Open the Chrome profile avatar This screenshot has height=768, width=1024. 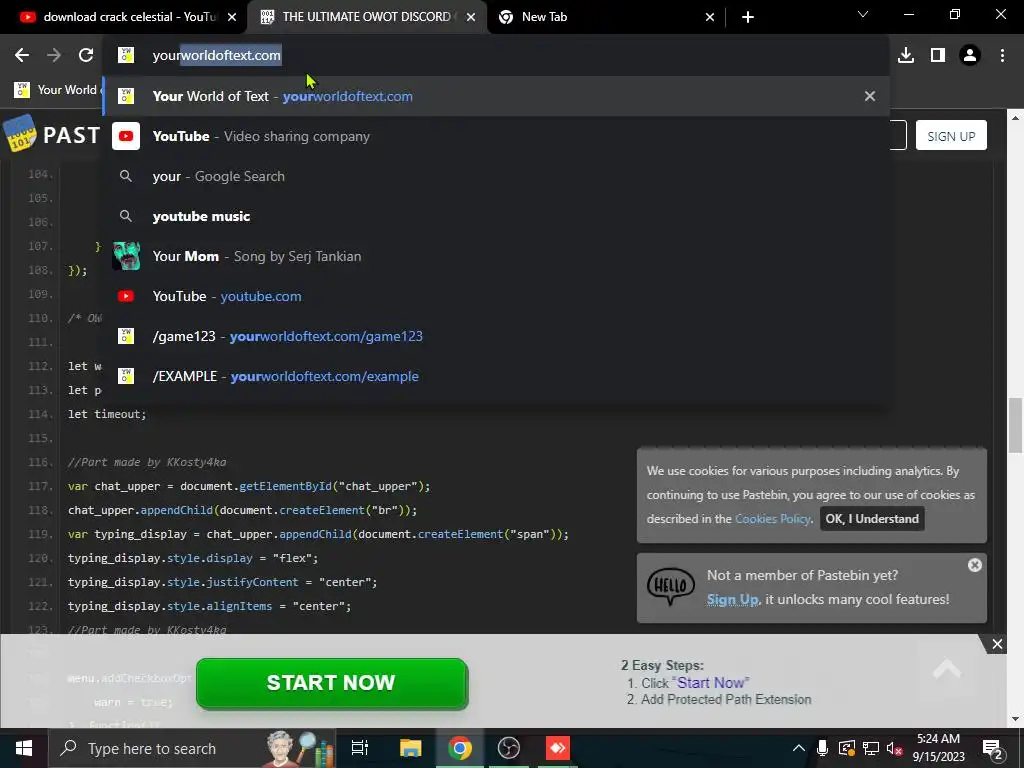pos(970,56)
